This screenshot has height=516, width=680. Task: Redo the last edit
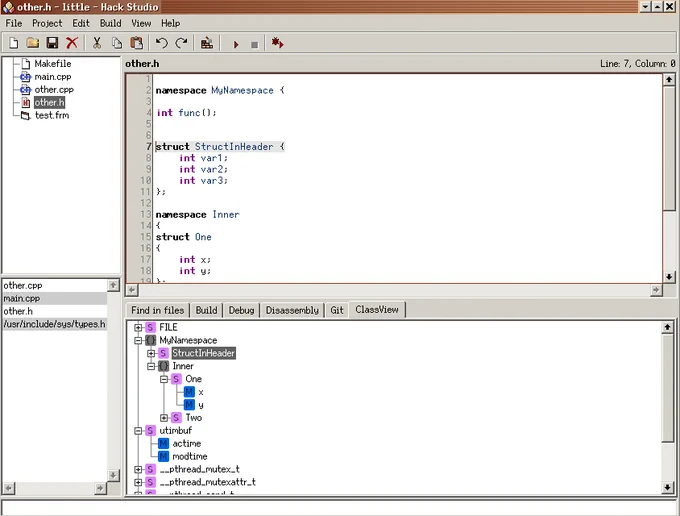point(181,43)
